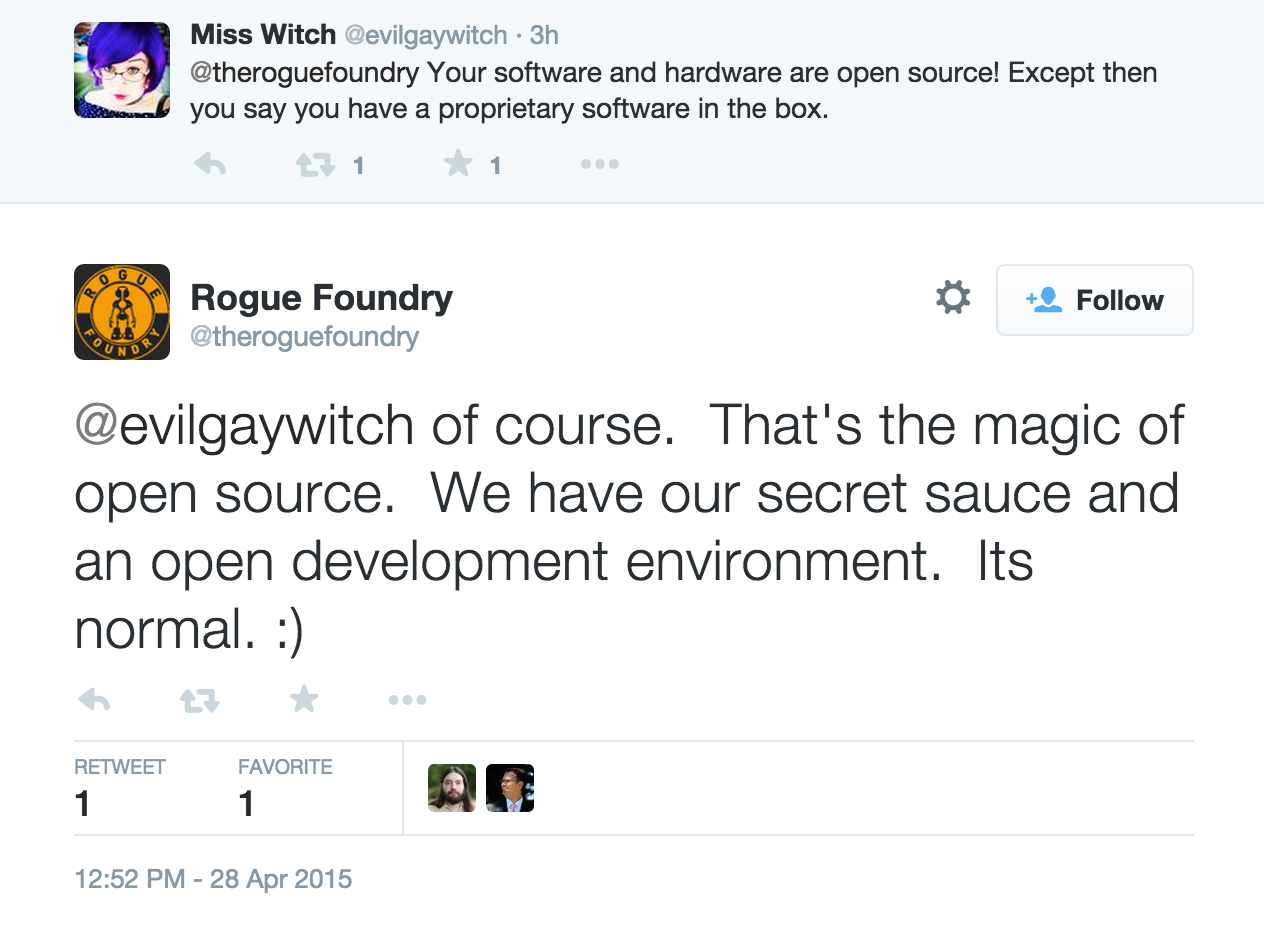Favorite the Rogue Foundry tweet
The image size is (1264, 930).
(304, 699)
